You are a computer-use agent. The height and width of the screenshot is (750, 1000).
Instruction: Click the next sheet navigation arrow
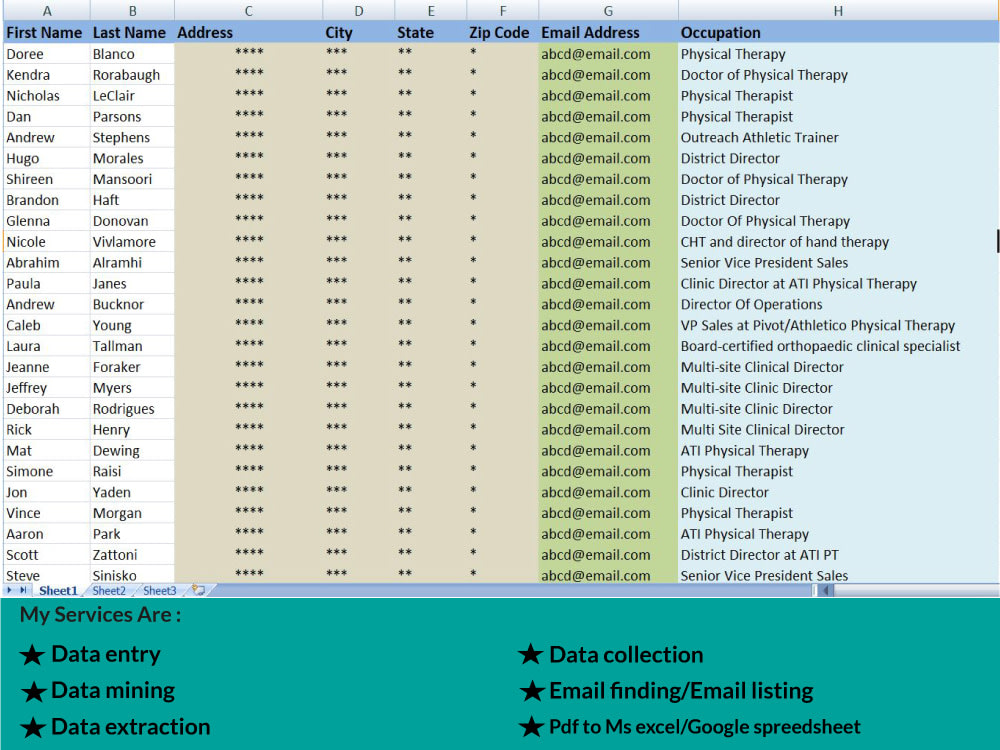pos(9,591)
